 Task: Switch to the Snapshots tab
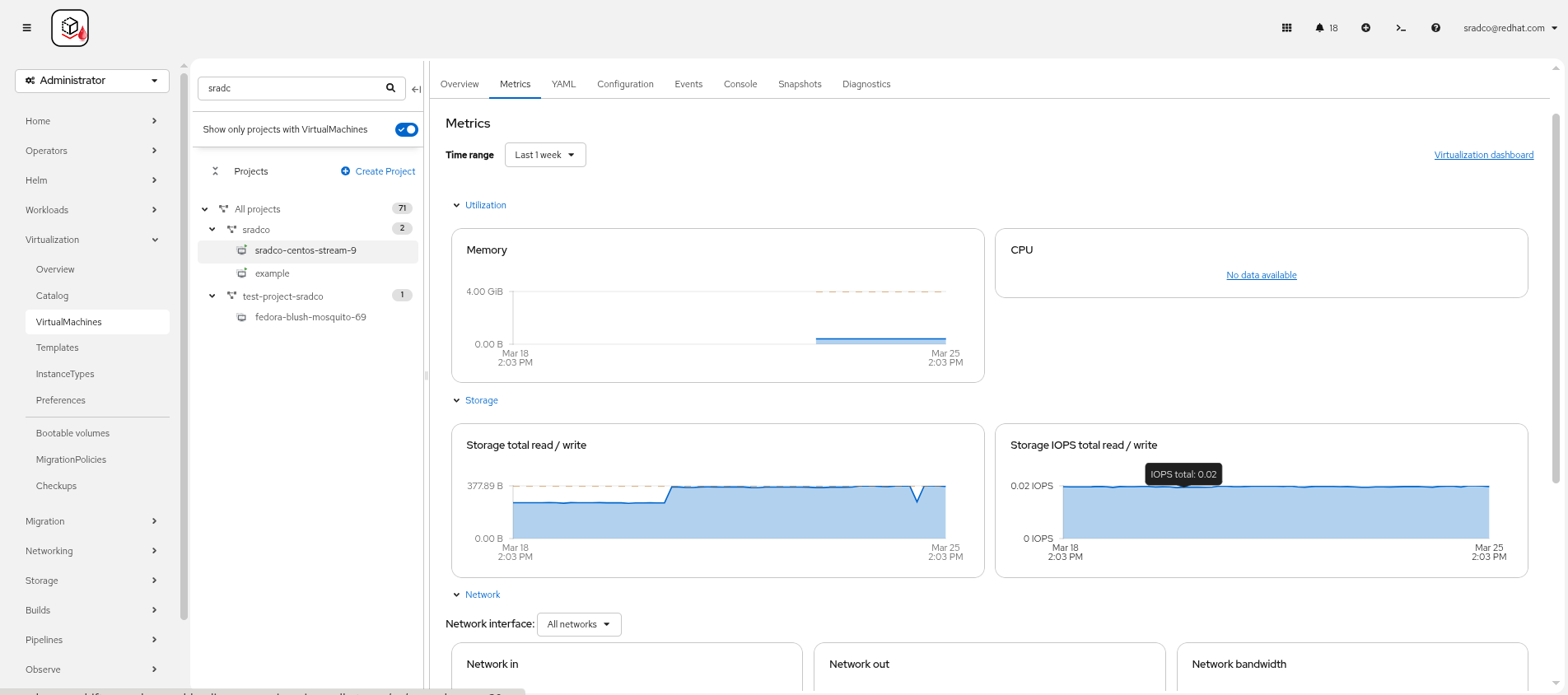799,84
